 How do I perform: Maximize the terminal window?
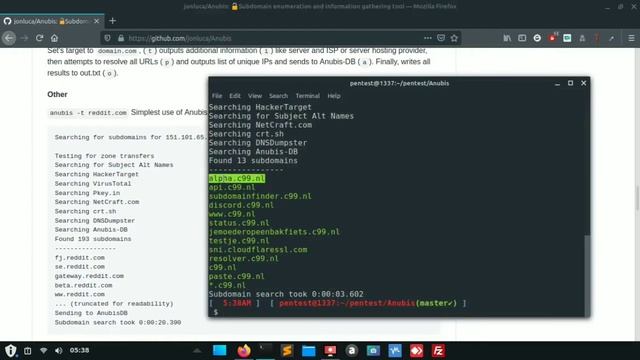570,83
